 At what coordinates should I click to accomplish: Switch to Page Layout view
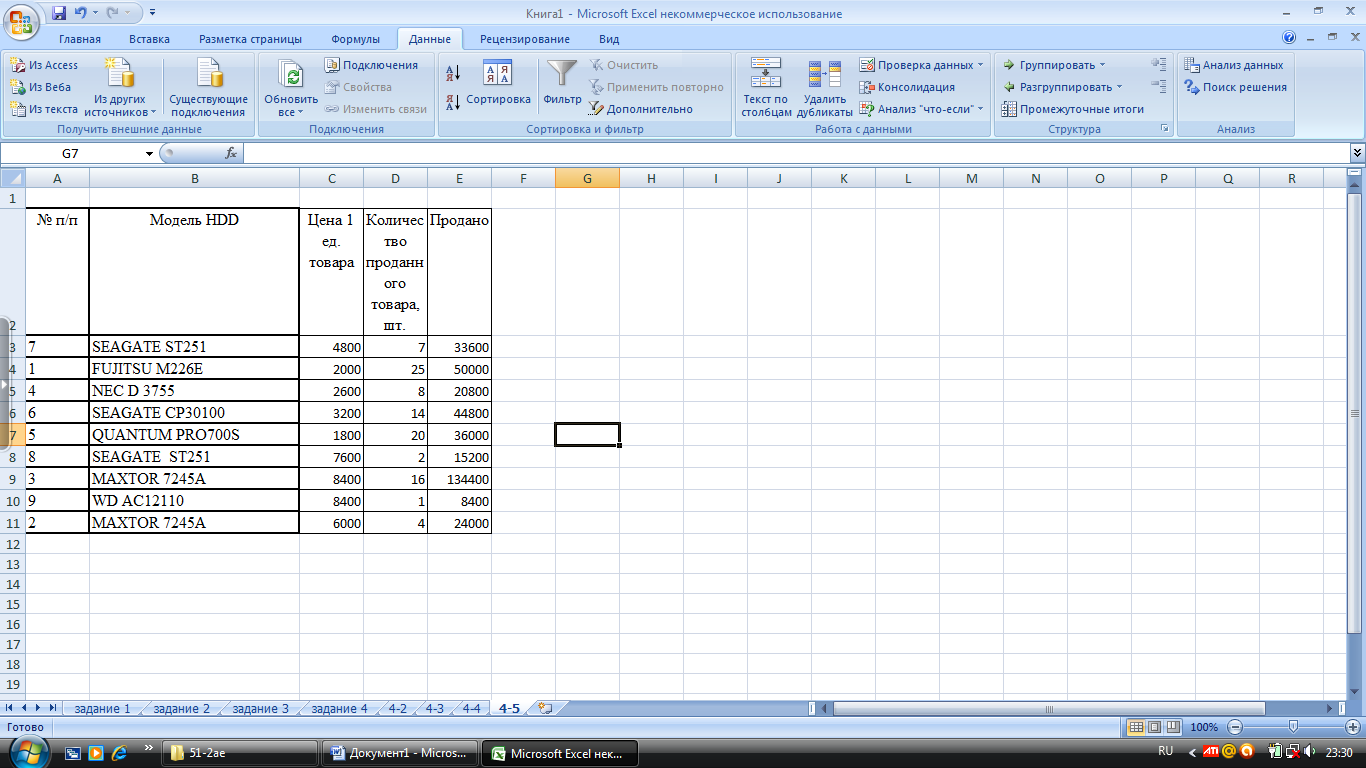[1154, 727]
